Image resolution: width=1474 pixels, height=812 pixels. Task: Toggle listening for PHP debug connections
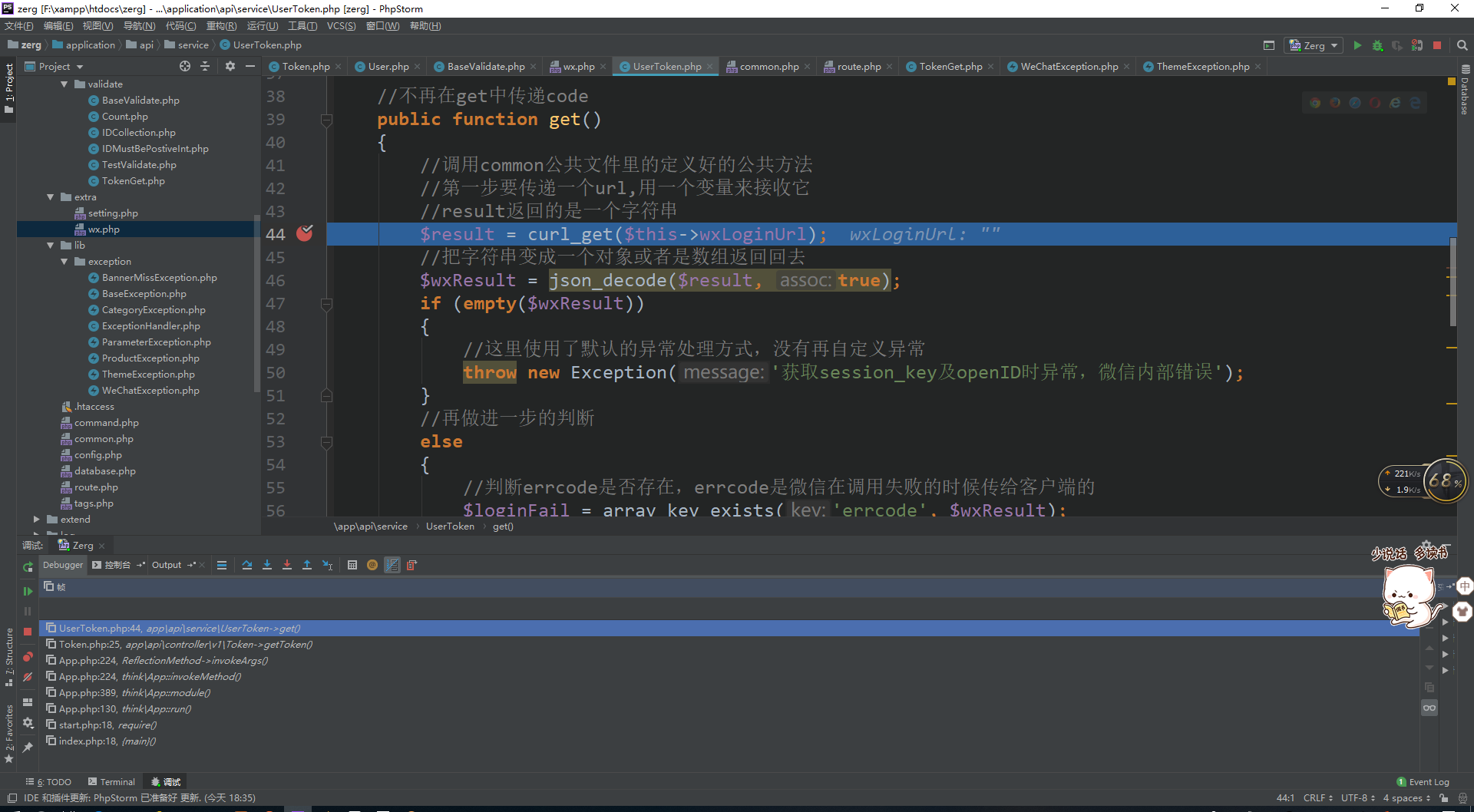coord(1416,46)
